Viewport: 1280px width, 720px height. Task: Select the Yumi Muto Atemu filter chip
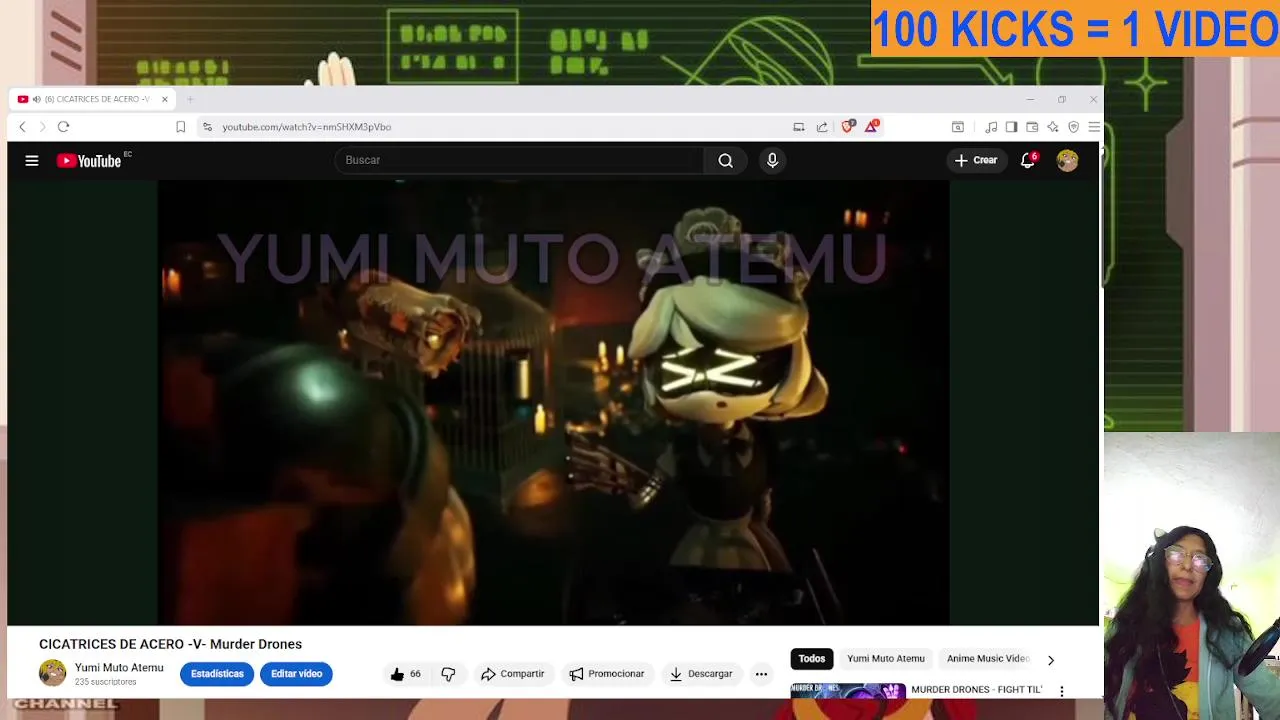click(x=886, y=659)
